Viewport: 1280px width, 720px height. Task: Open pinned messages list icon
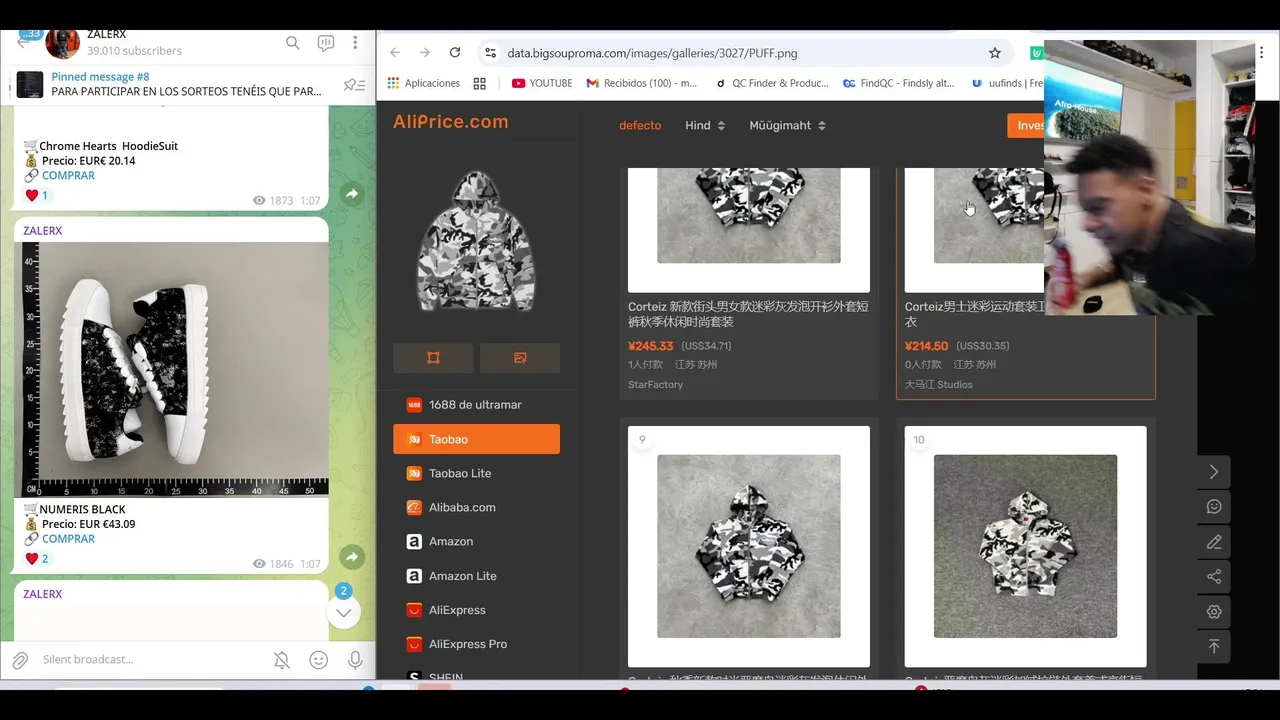pyautogui.click(x=354, y=85)
